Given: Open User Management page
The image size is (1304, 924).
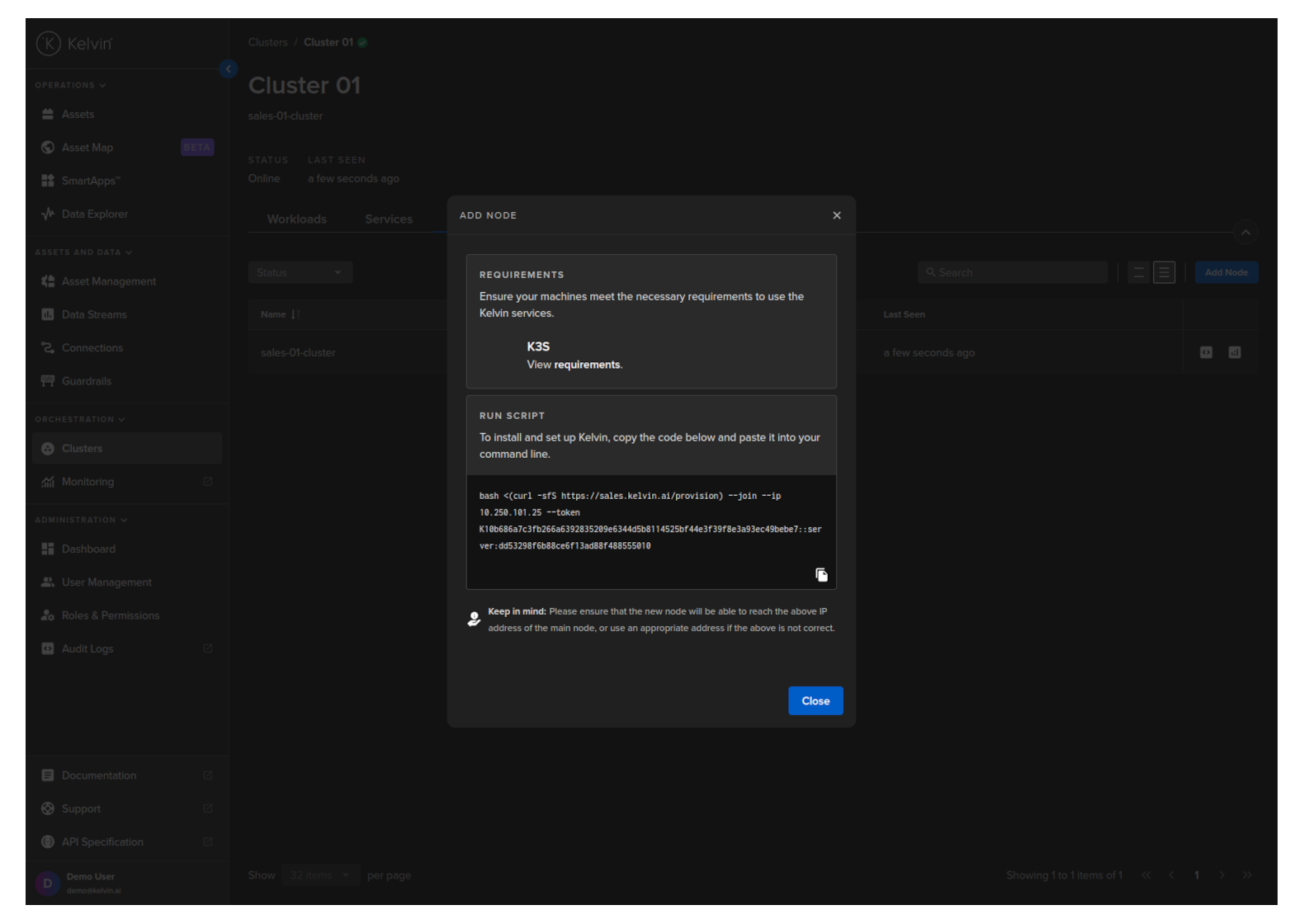Looking at the screenshot, I should tap(106, 582).
